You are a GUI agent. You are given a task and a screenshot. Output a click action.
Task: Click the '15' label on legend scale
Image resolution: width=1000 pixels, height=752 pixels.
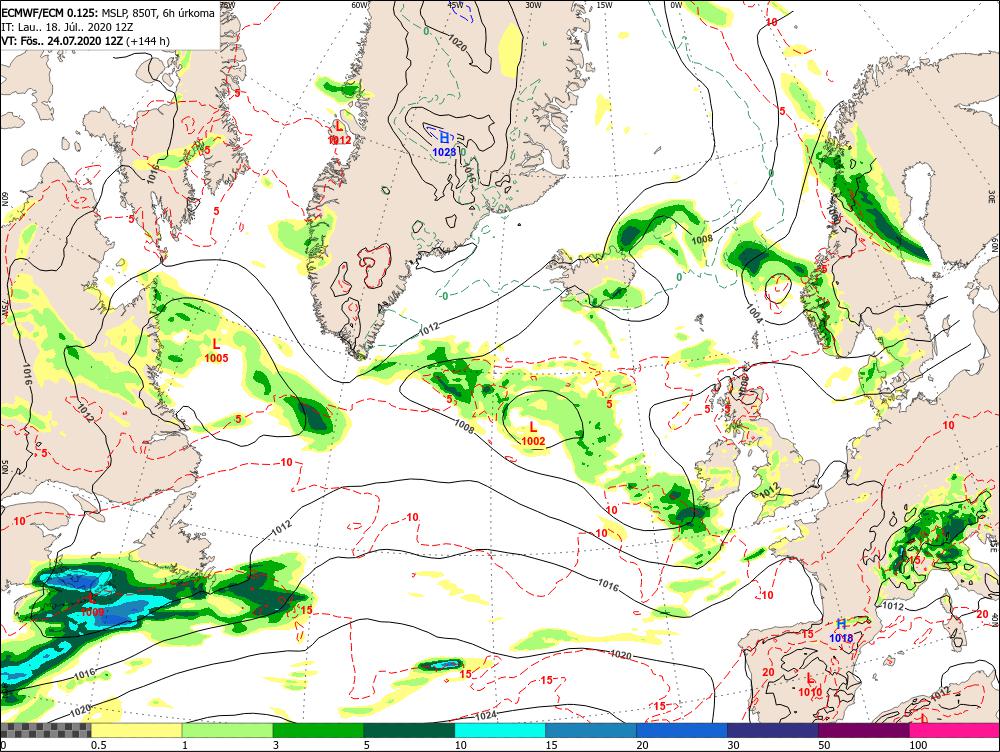[x=551, y=745]
